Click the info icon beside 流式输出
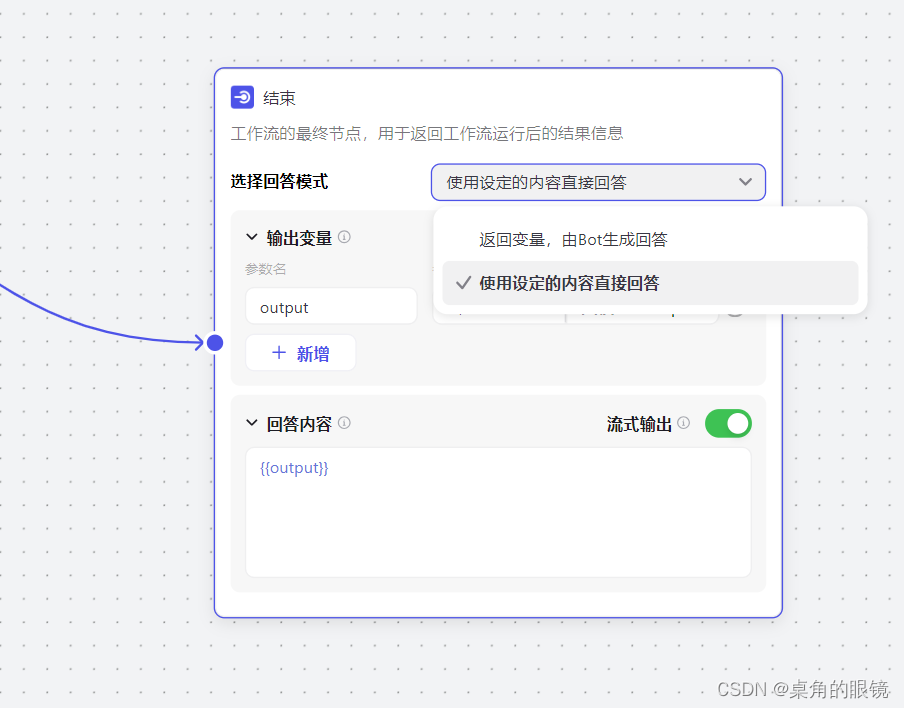Viewport: 904px width, 708px height. tap(683, 423)
